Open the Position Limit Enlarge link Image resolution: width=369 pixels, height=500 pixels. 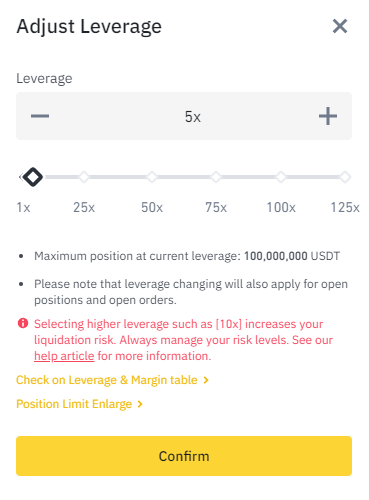79,404
